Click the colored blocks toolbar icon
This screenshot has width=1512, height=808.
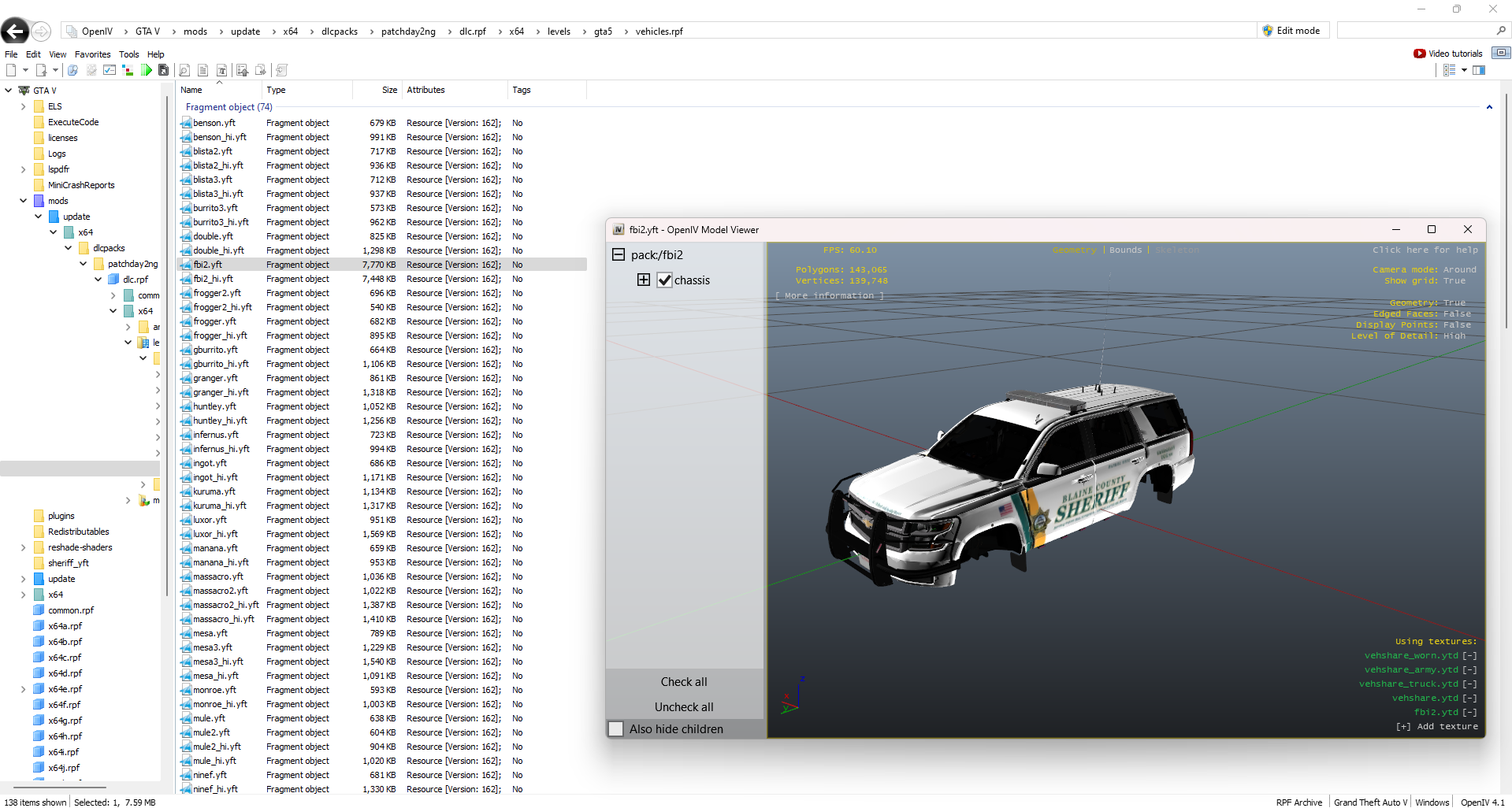pyautogui.click(x=128, y=70)
